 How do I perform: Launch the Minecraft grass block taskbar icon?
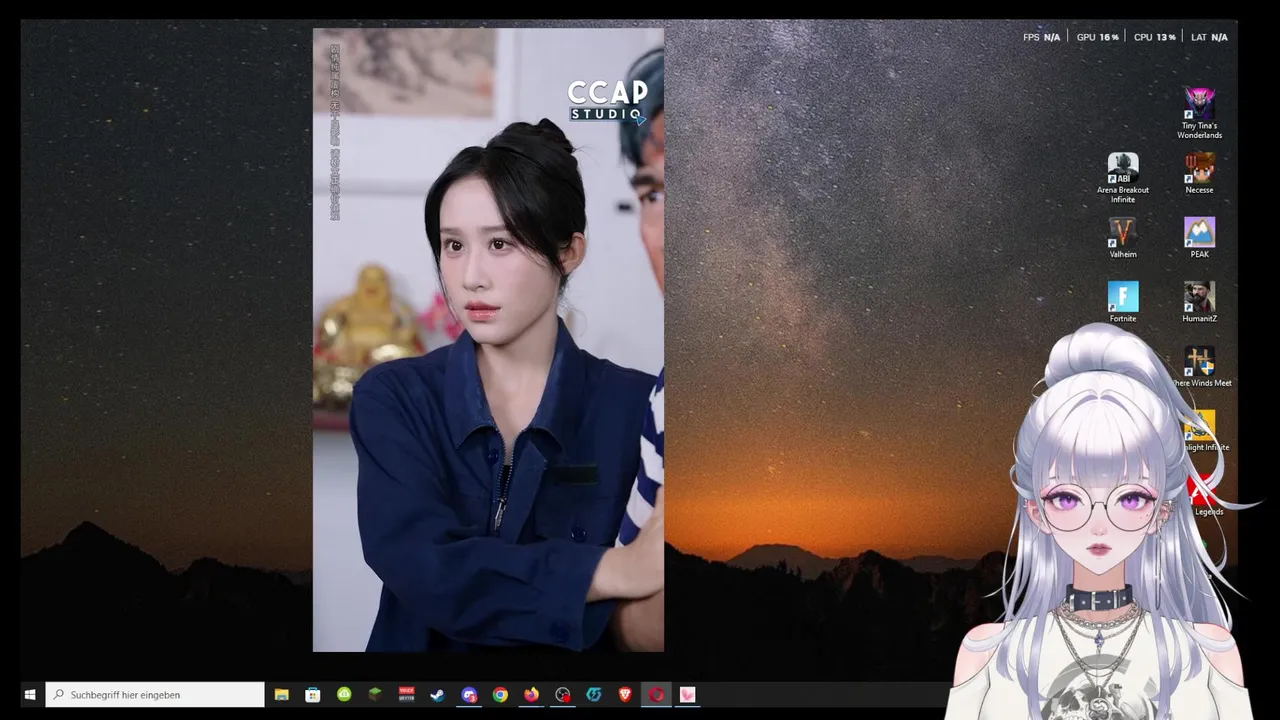tap(375, 694)
